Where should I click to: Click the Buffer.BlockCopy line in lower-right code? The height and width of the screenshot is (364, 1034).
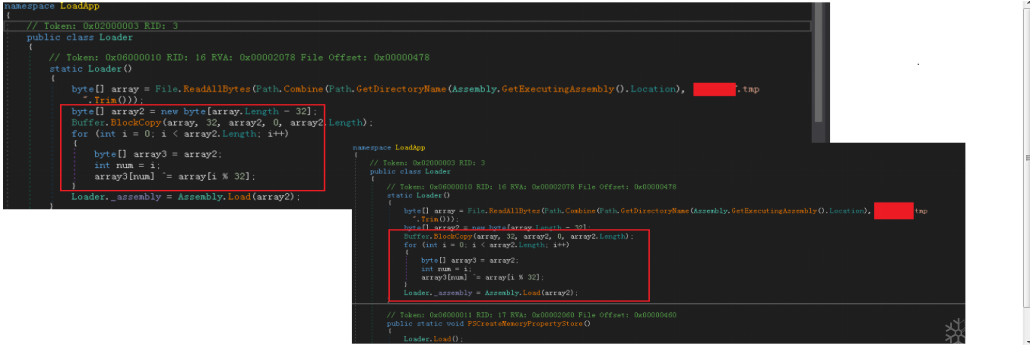click(518, 236)
